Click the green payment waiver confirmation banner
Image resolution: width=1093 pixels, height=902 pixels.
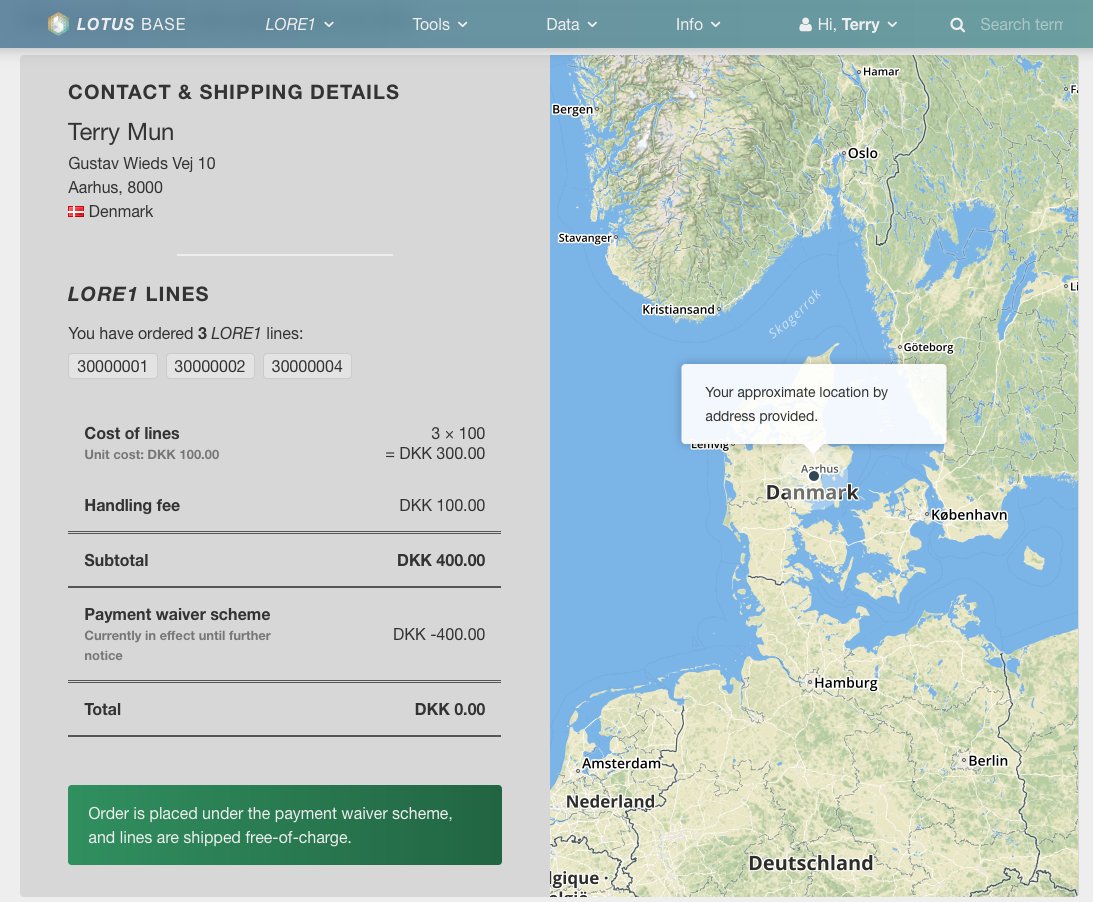pyautogui.click(x=284, y=825)
